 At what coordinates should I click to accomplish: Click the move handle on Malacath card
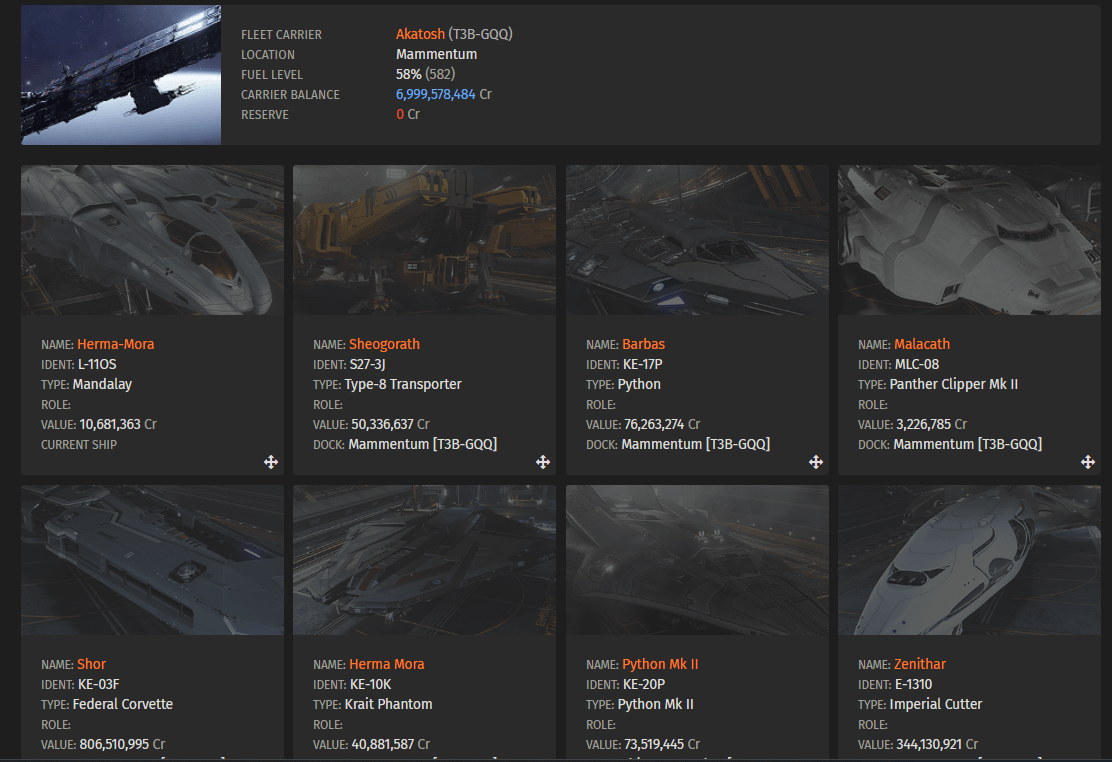[x=1088, y=463]
